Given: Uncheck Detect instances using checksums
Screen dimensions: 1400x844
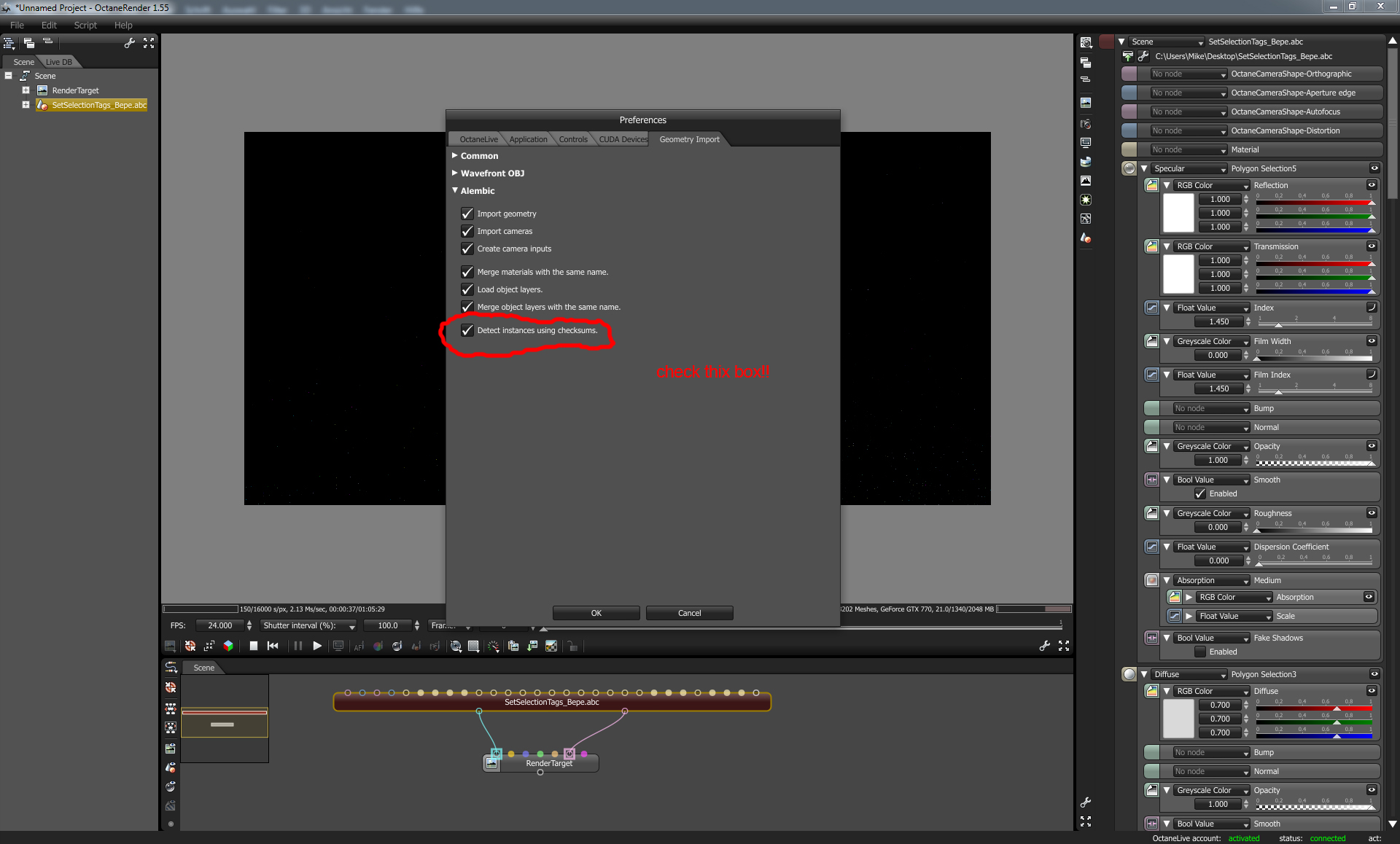Looking at the screenshot, I should click(467, 330).
